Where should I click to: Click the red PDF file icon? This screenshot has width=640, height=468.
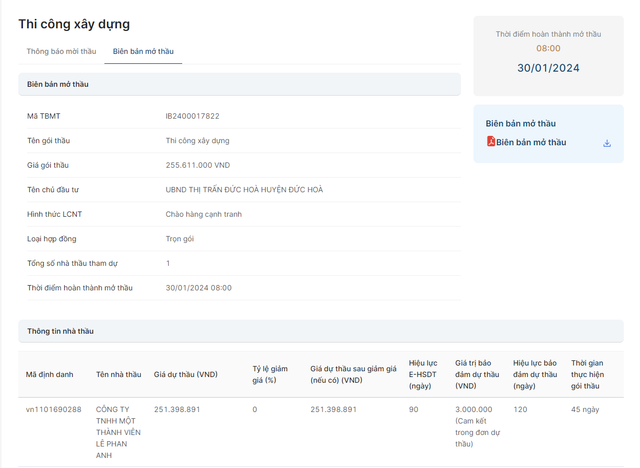pyautogui.click(x=491, y=142)
